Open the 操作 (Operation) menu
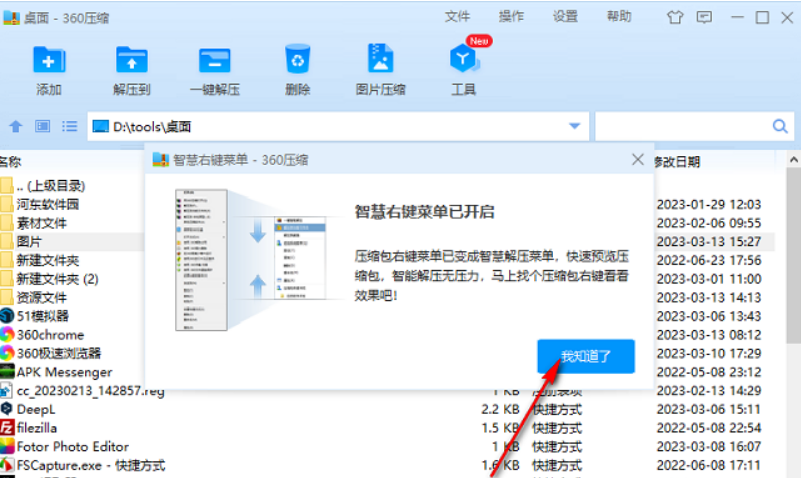Viewport: 801px width, 478px height. (x=511, y=17)
